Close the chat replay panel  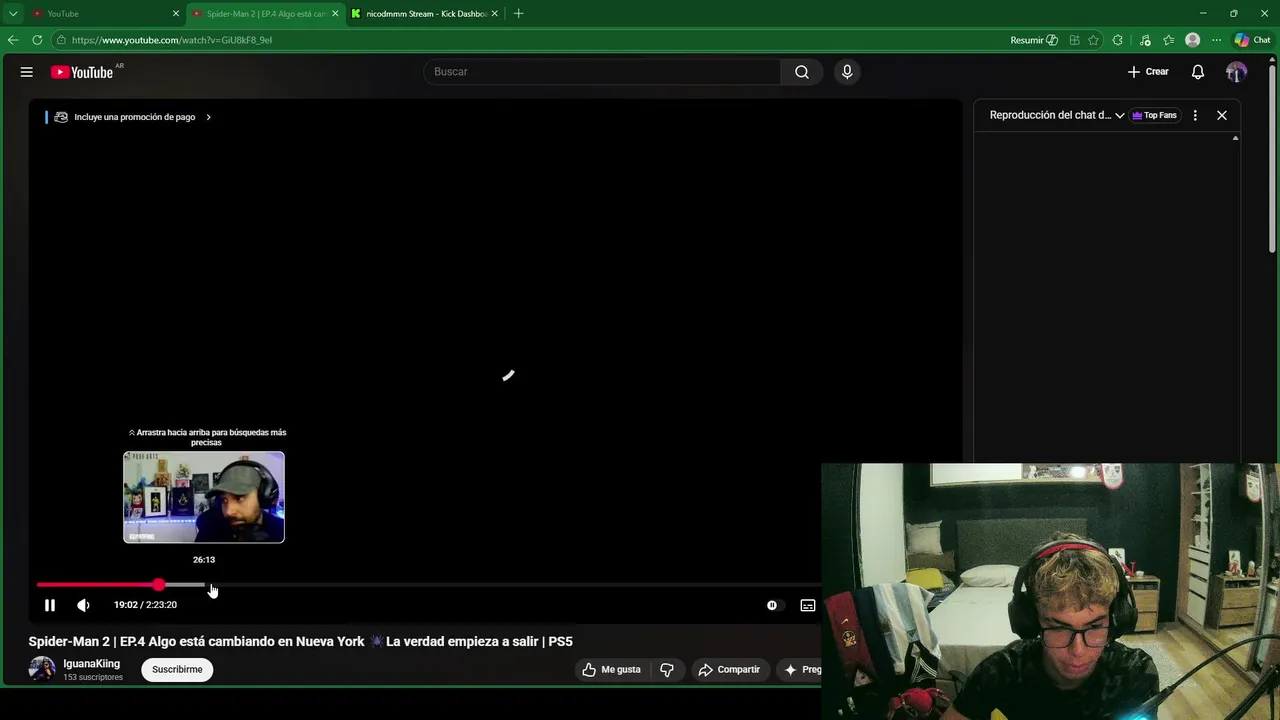point(1222,115)
